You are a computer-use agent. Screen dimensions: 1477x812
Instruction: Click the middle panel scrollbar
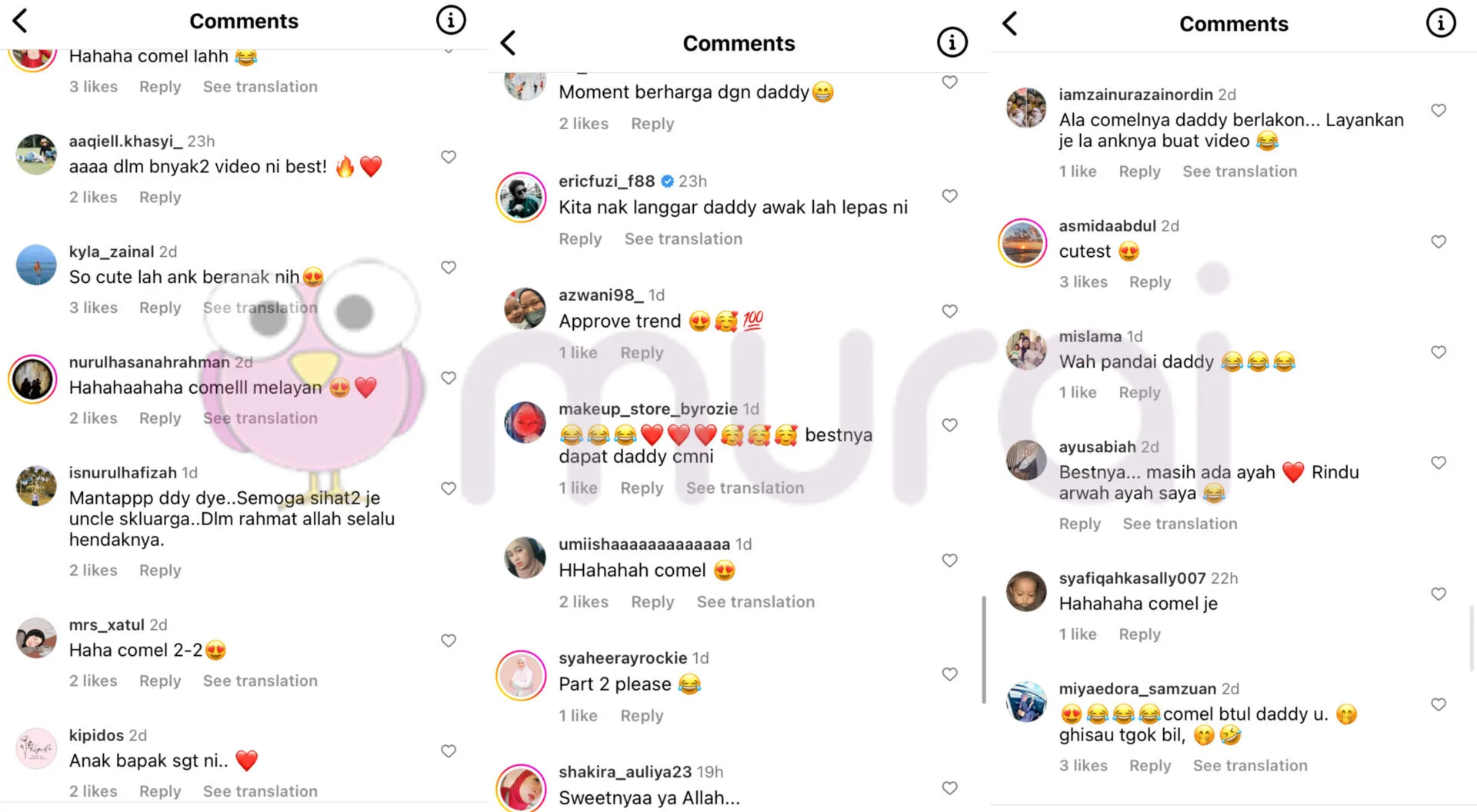pos(984,650)
